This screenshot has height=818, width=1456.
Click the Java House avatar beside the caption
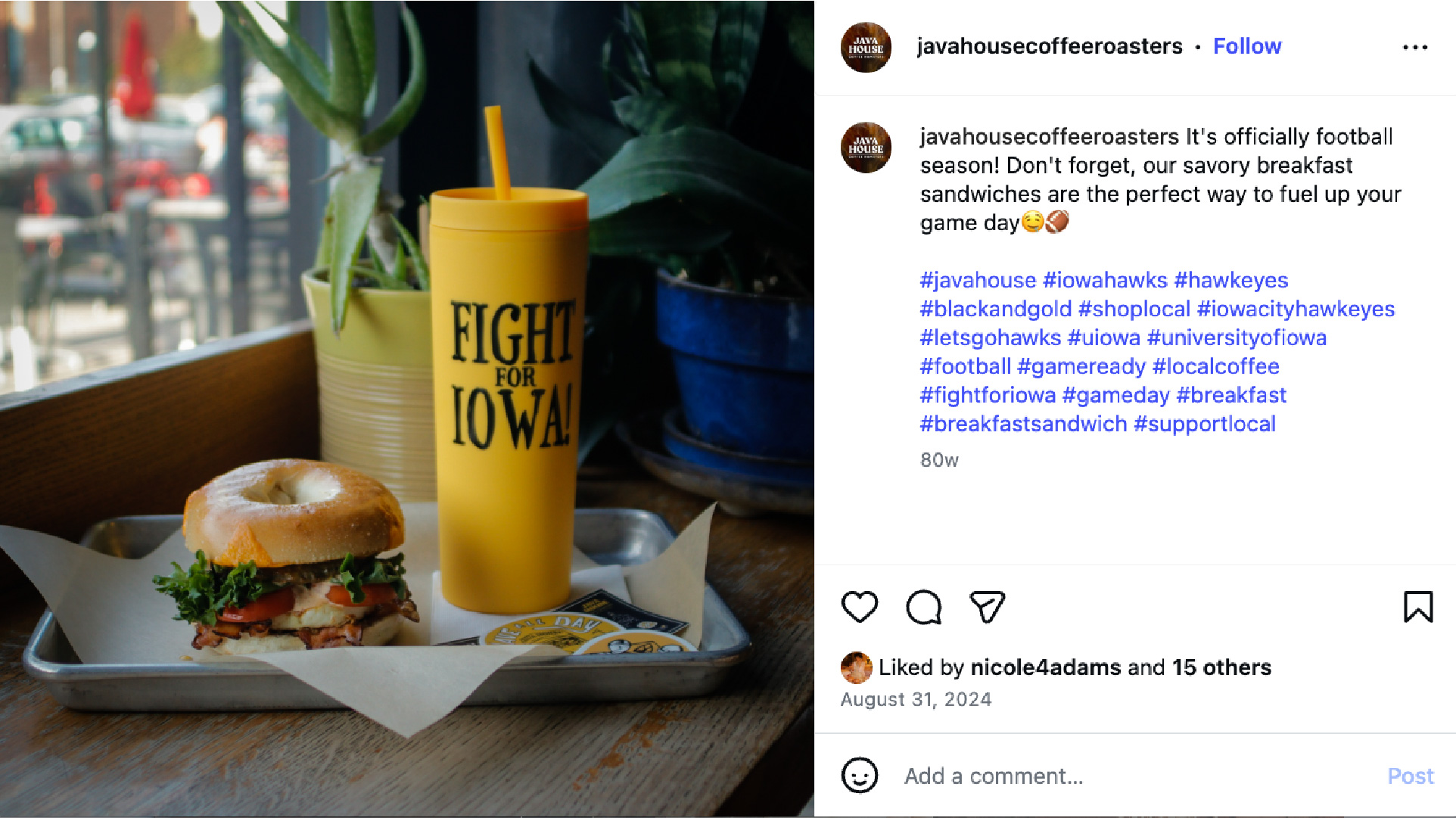tap(866, 148)
